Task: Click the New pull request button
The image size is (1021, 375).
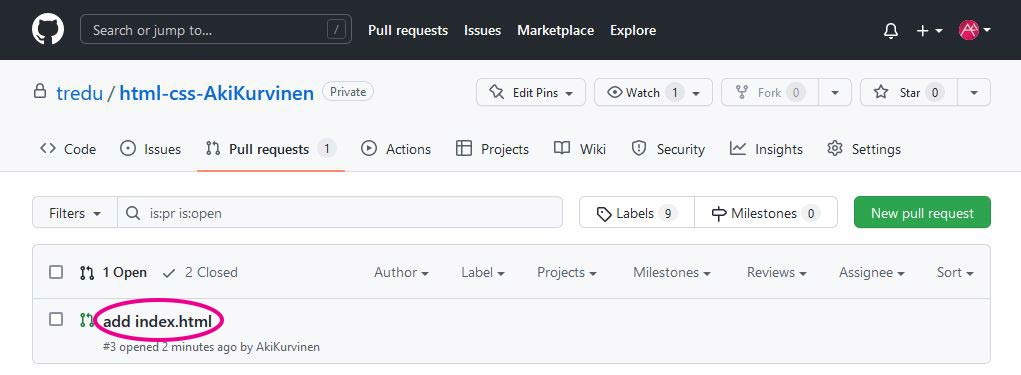Action: coord(922,213)
